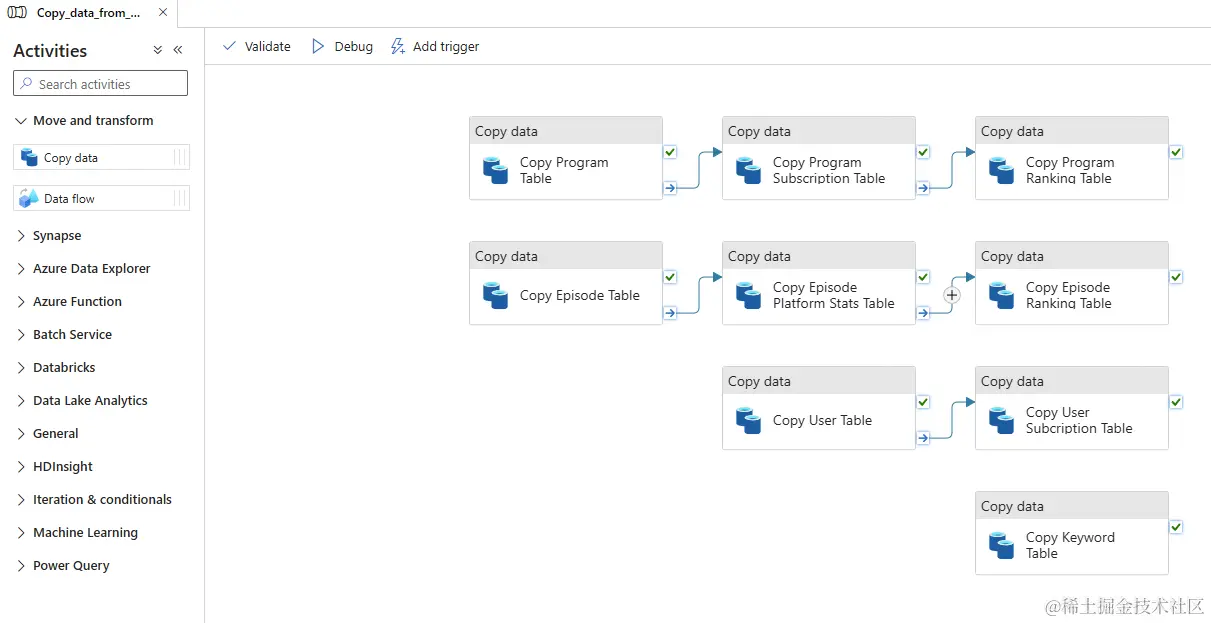The height and width of the screenshot is (623, 1211).
Task: Click the Copy User Table label
Action: click(822, 420)
